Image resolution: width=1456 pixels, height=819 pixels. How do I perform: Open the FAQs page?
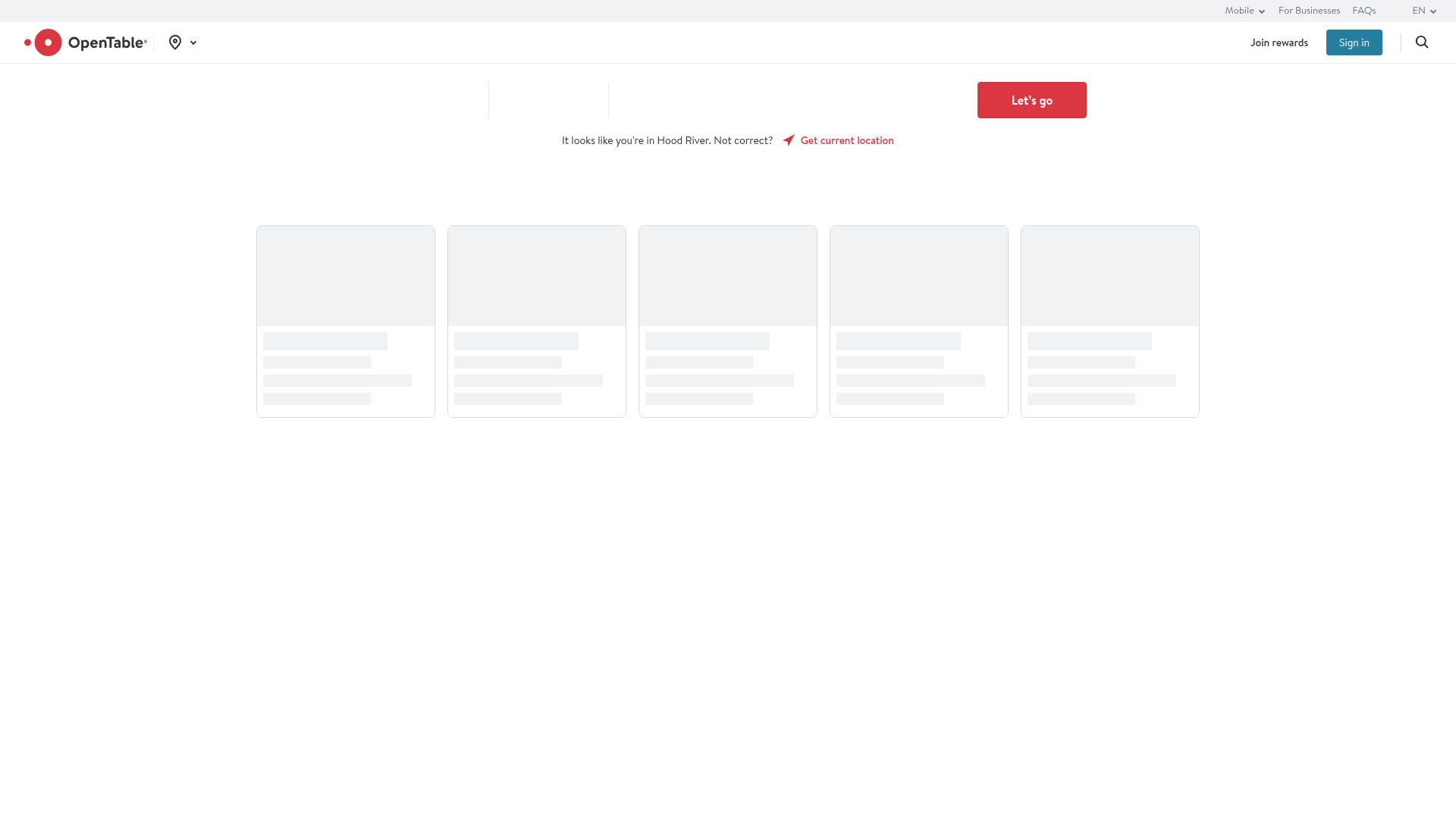coord(1363,11)
